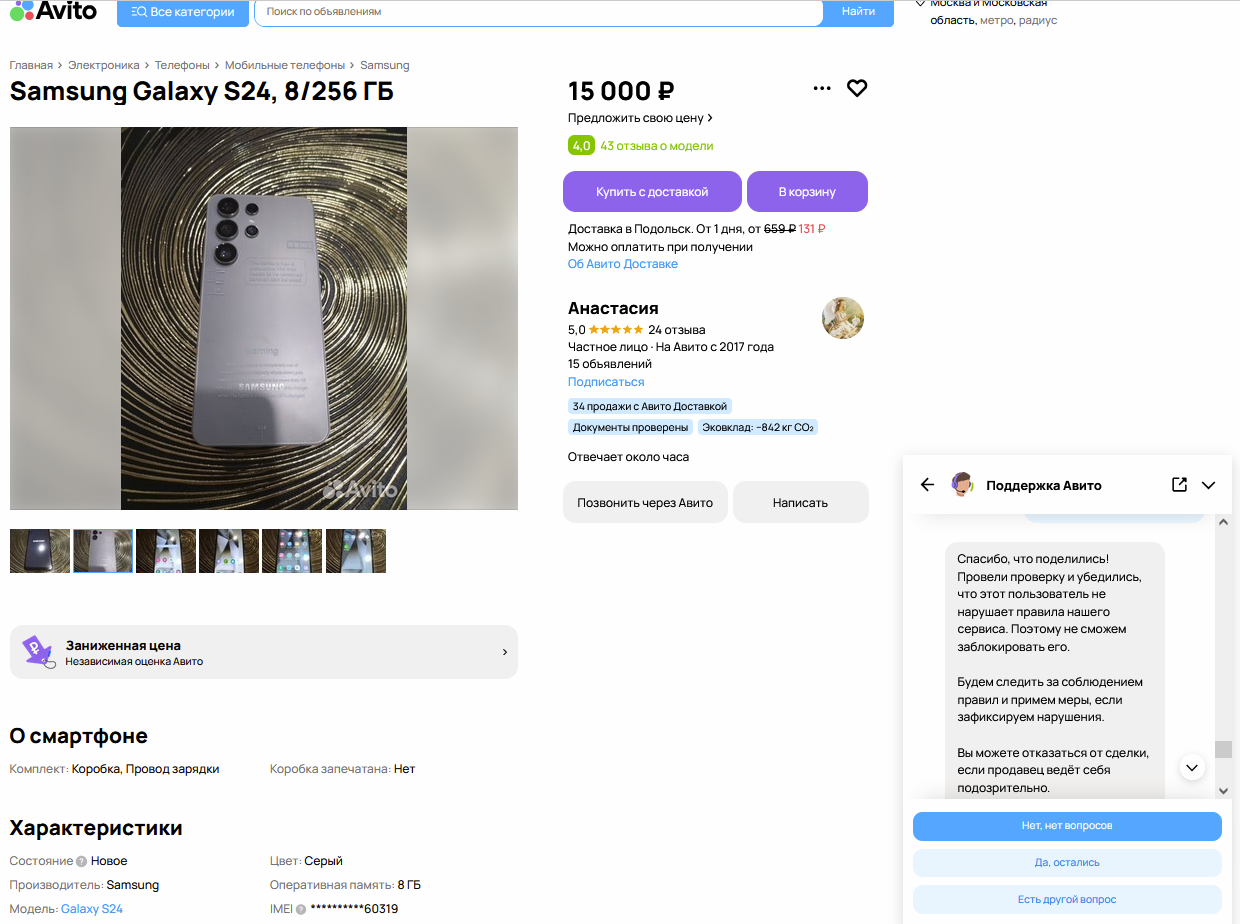Click the Avito logo
The height and width of the screenshot is (924, 1240).
tap(54, 10)
